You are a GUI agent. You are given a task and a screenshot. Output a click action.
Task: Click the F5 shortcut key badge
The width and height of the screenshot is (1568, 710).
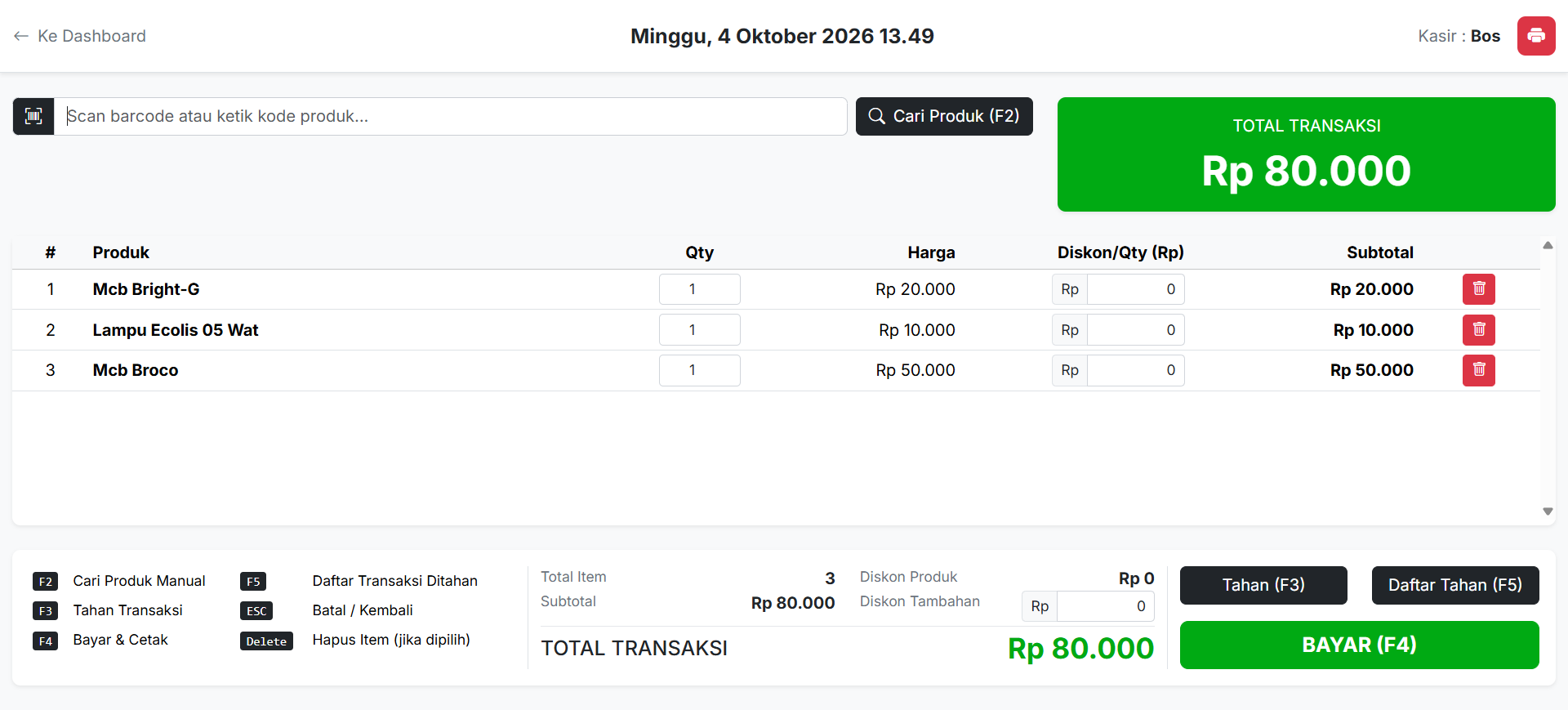coord(253,582)
